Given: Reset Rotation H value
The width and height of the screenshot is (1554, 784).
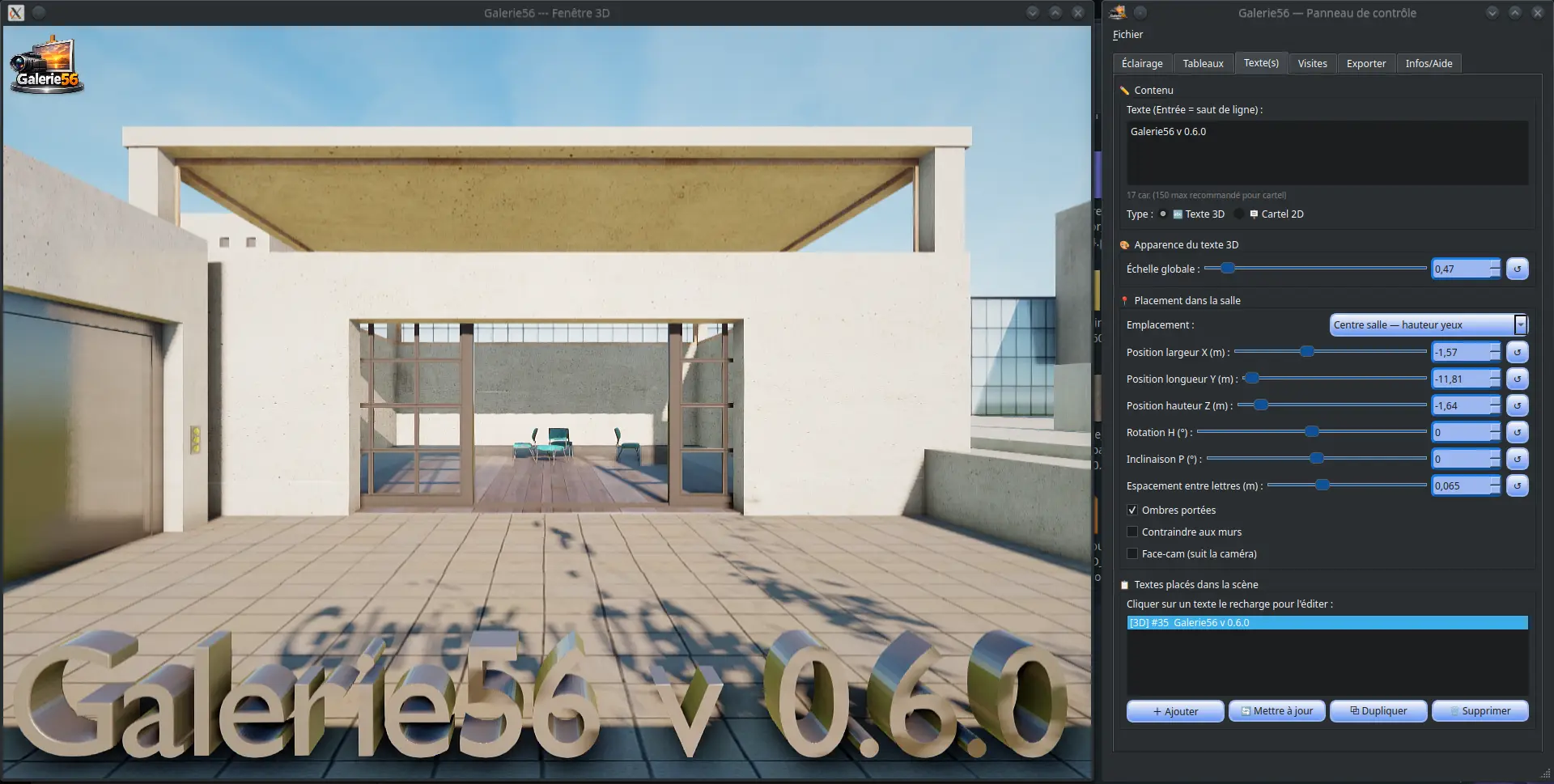Looking at the screenshot, I should pyautogui.click(x=1517, y=432).
